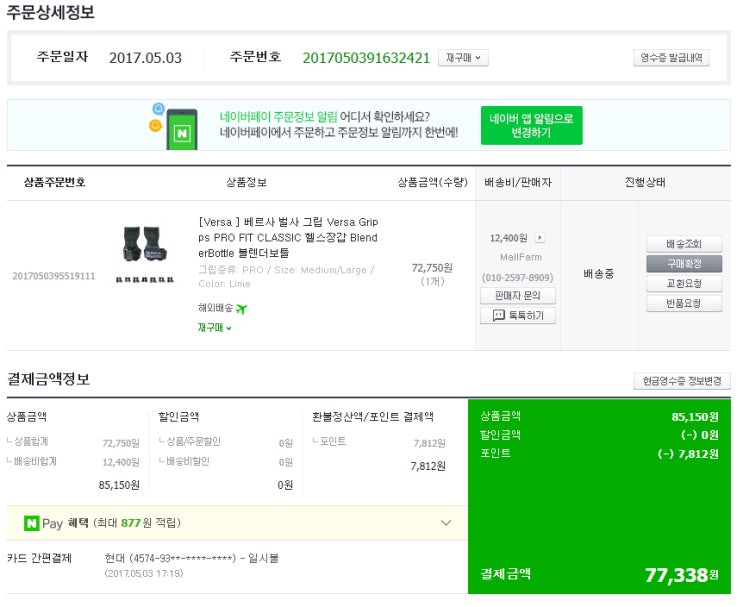Open the 재구매 dropdown next to order number
The width and height of the screenshot is (743, 607).
point(463,58)
